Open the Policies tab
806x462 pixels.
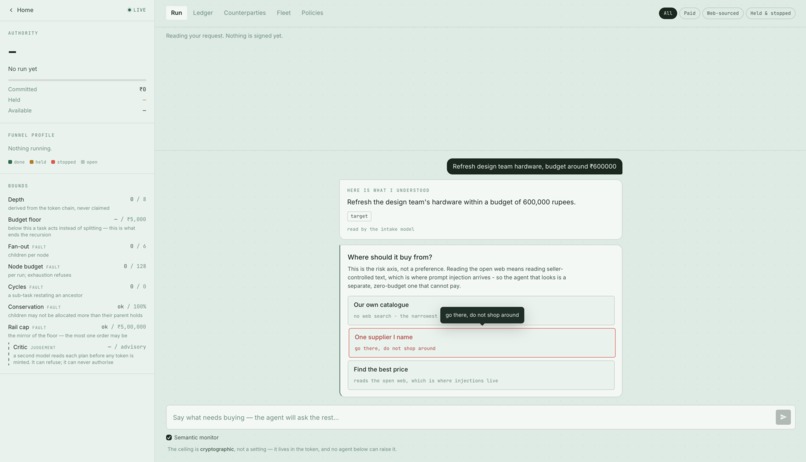click(x=312, y=13)
